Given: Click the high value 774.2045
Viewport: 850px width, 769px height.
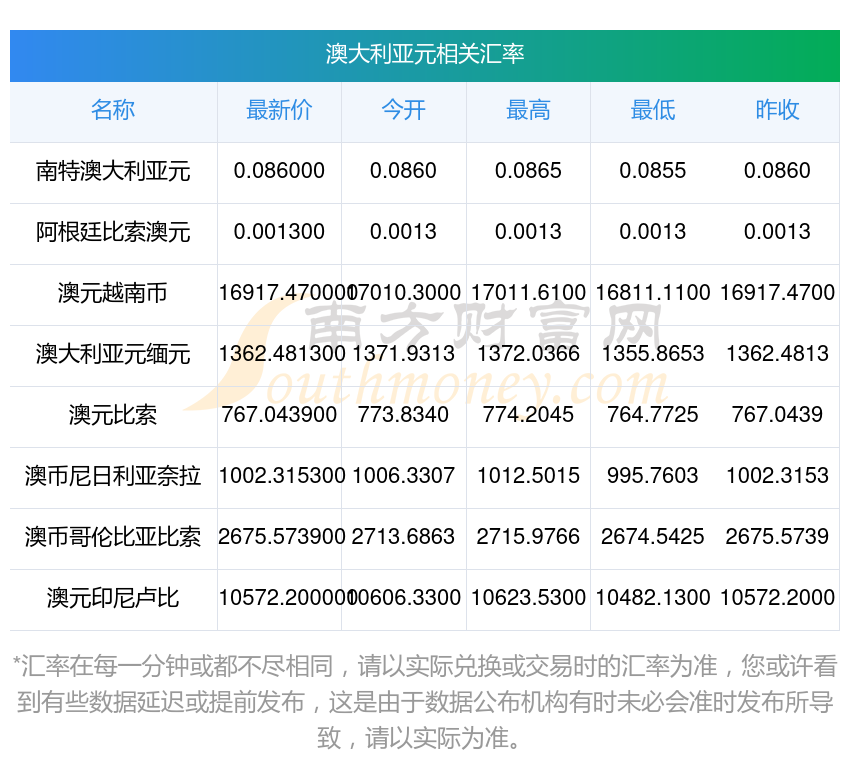Looking at the screenshot, I should [x=529, y=415].
